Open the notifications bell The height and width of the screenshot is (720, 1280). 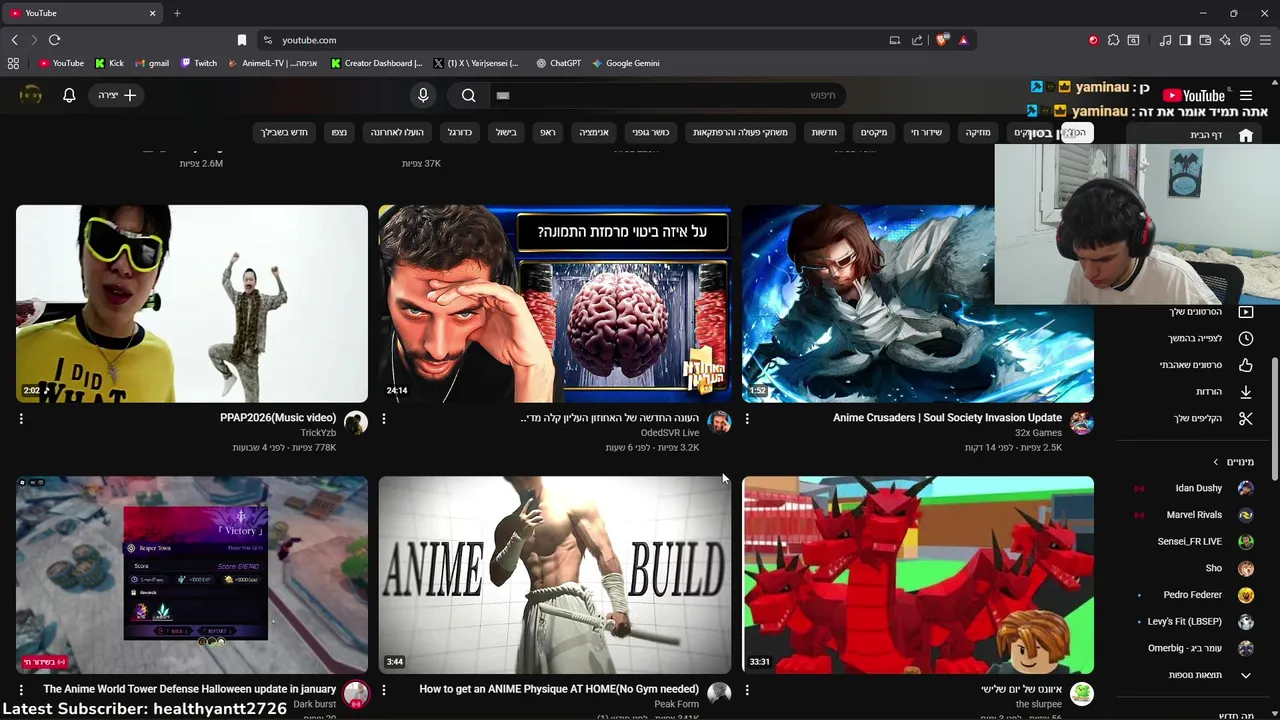(x=69, y=95)
